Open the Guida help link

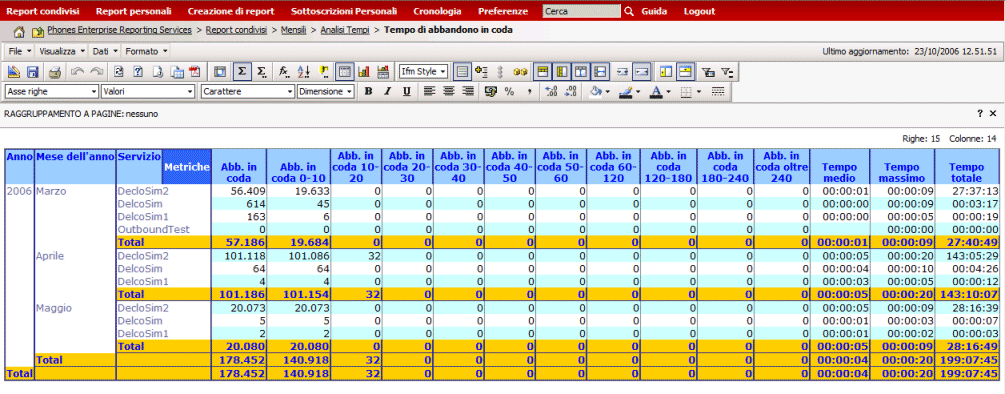pos(654,12)
